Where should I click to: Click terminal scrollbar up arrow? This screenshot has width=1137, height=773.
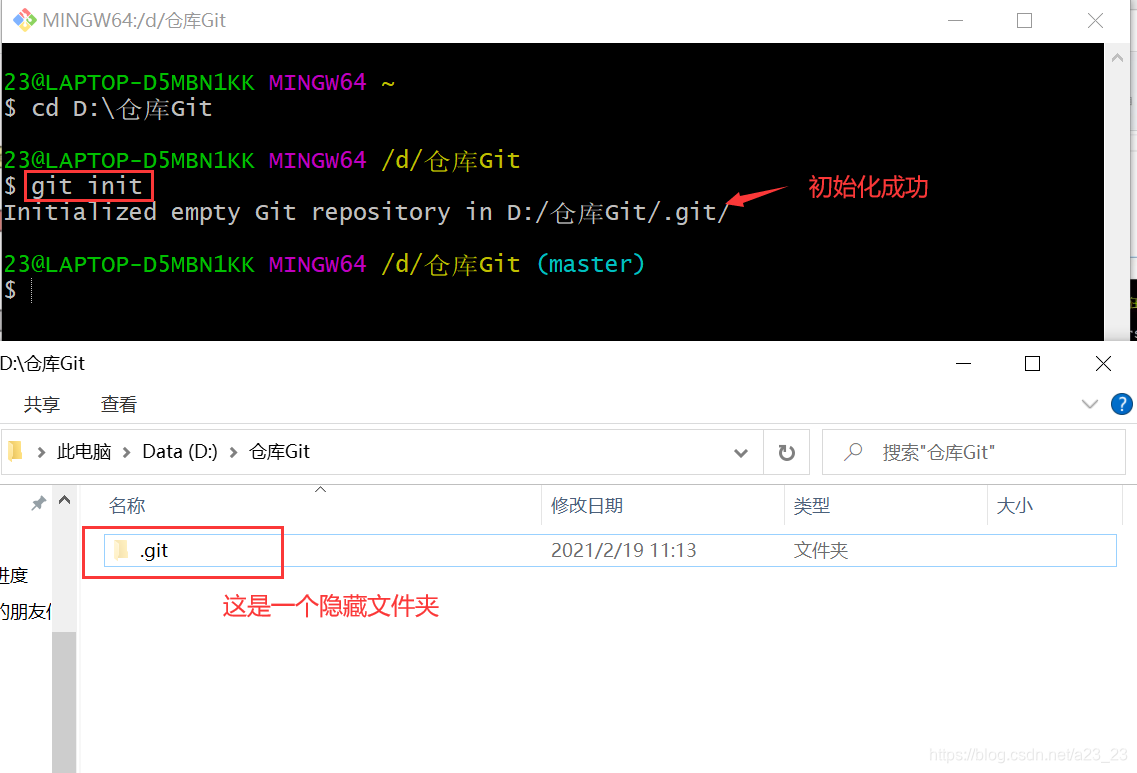[1117, 57]
